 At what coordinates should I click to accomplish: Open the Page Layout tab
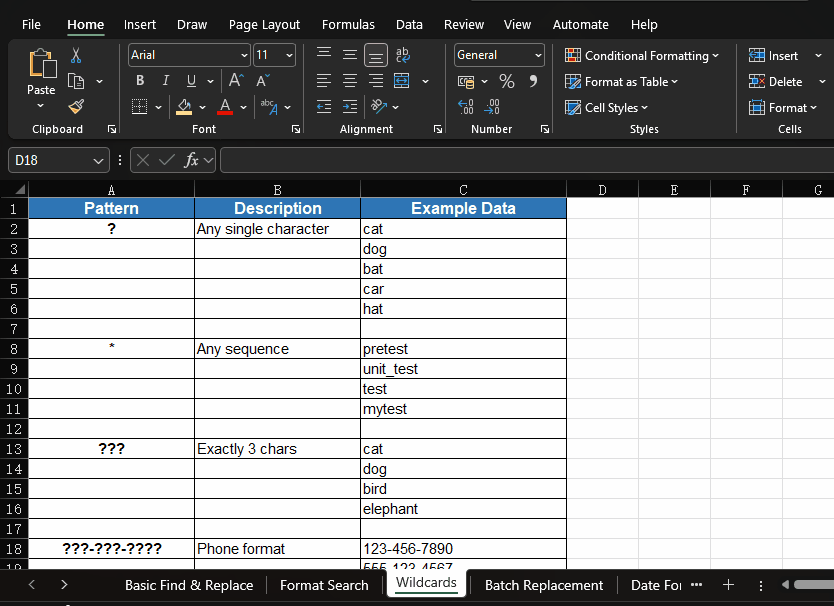click(264, 24)
